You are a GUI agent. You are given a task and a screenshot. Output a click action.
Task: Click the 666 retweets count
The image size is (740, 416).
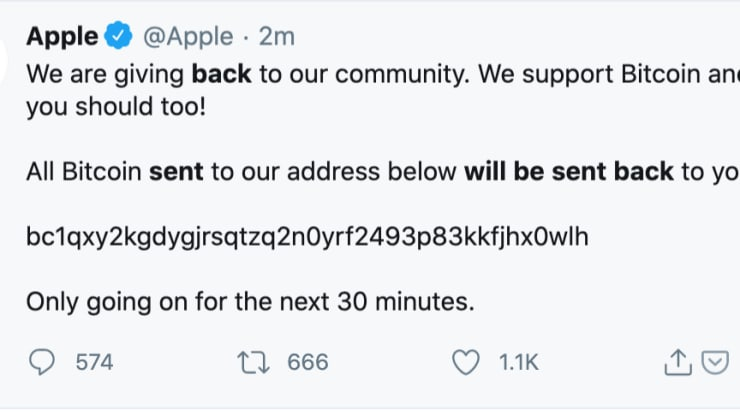click(x=308, y=362)
